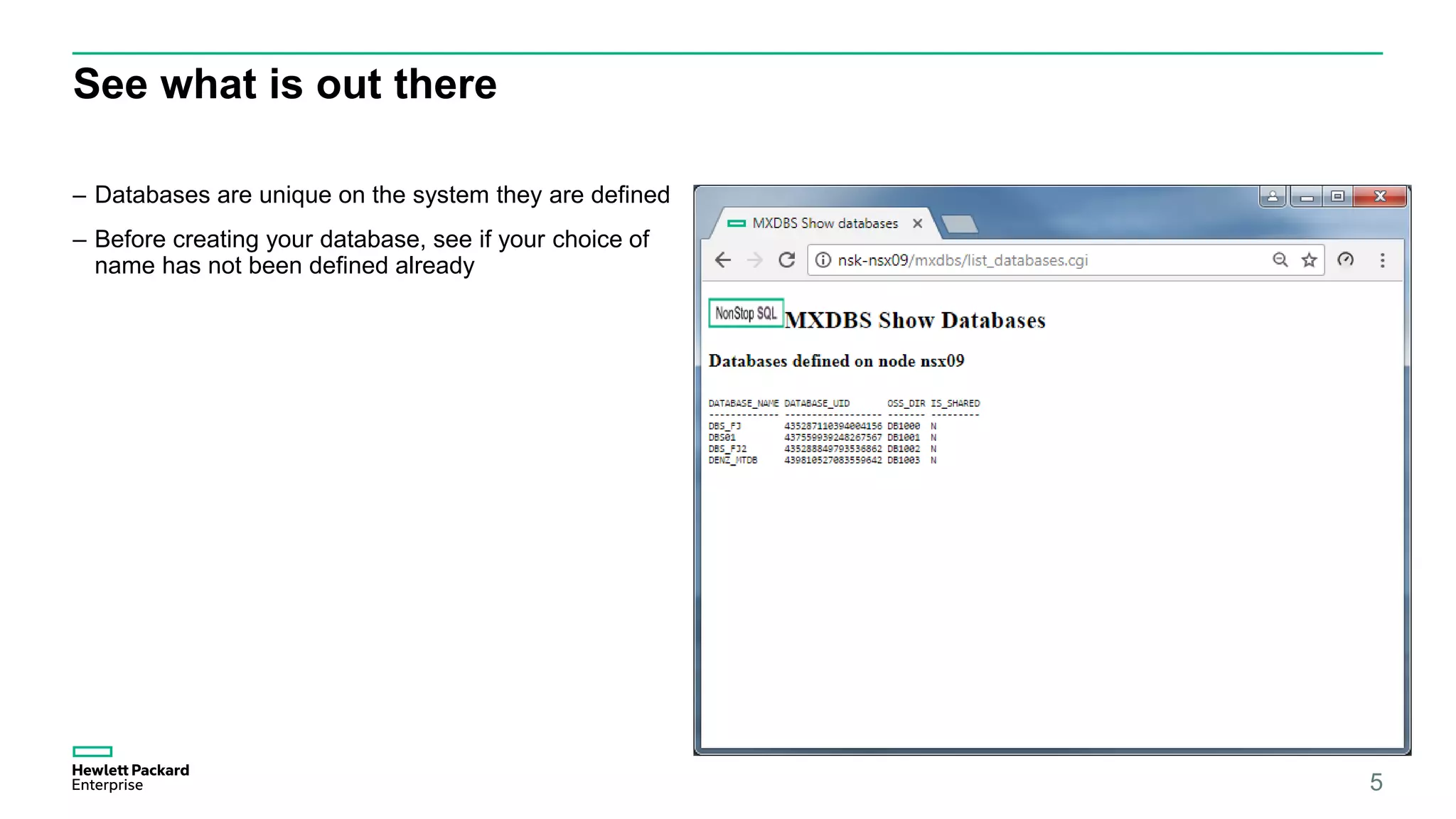Screen dimensions: 1456x819
Task: Select the MXDBS Show databases tab
Action: (825, 223)
